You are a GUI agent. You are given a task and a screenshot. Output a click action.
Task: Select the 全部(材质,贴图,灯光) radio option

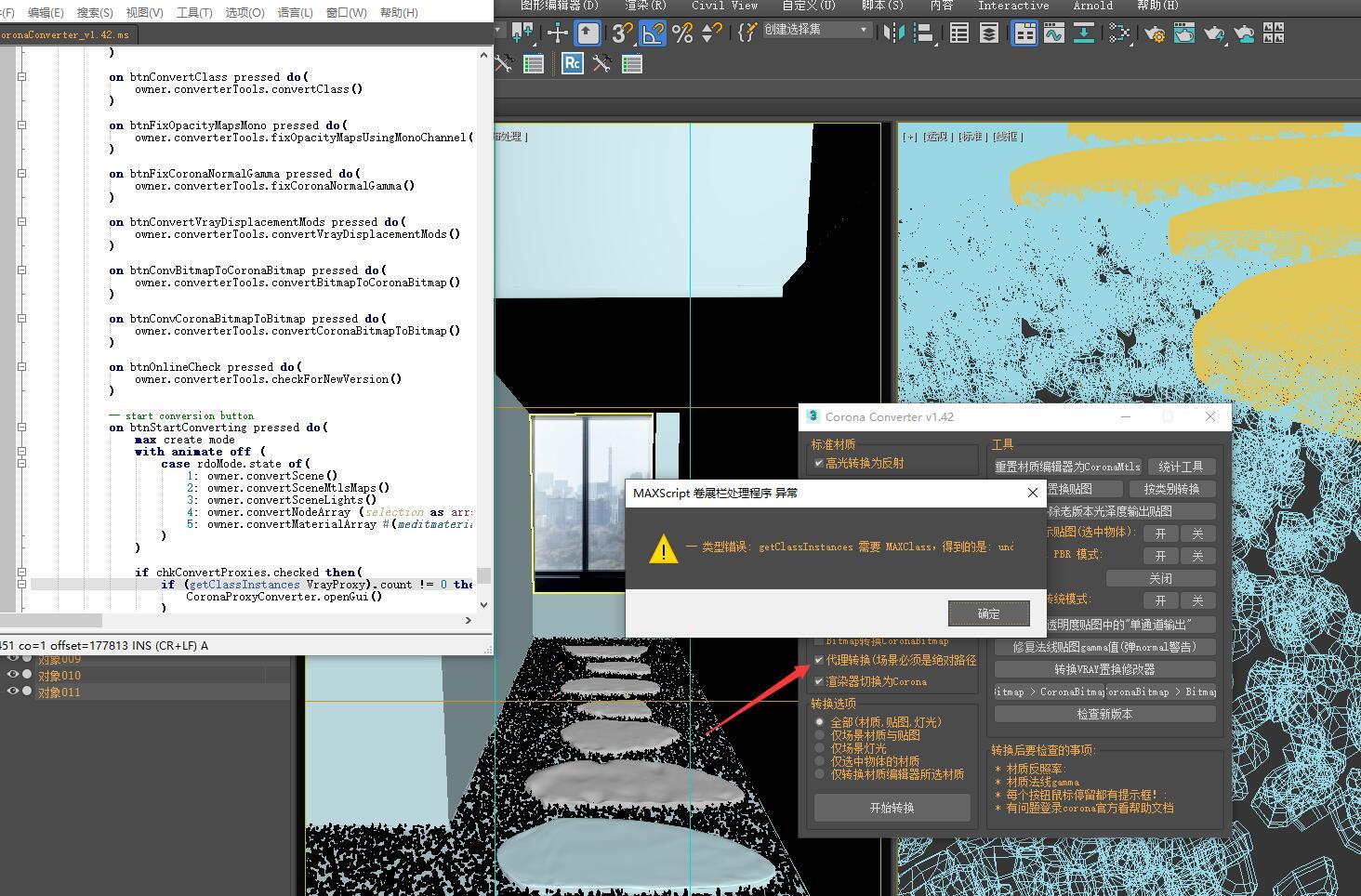pos(820,721)
